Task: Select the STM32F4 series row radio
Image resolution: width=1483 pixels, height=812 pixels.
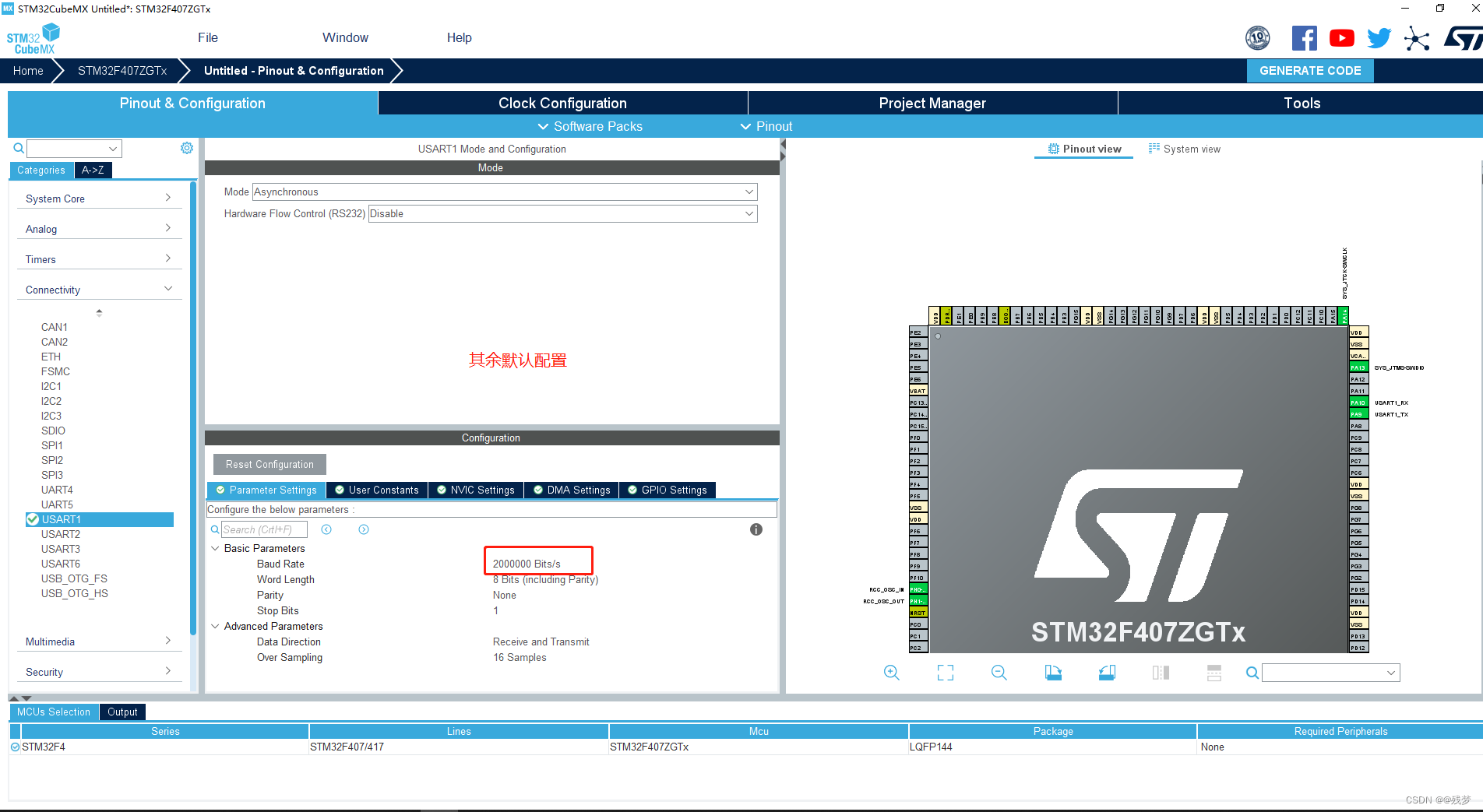Action: tap(15, 747)
